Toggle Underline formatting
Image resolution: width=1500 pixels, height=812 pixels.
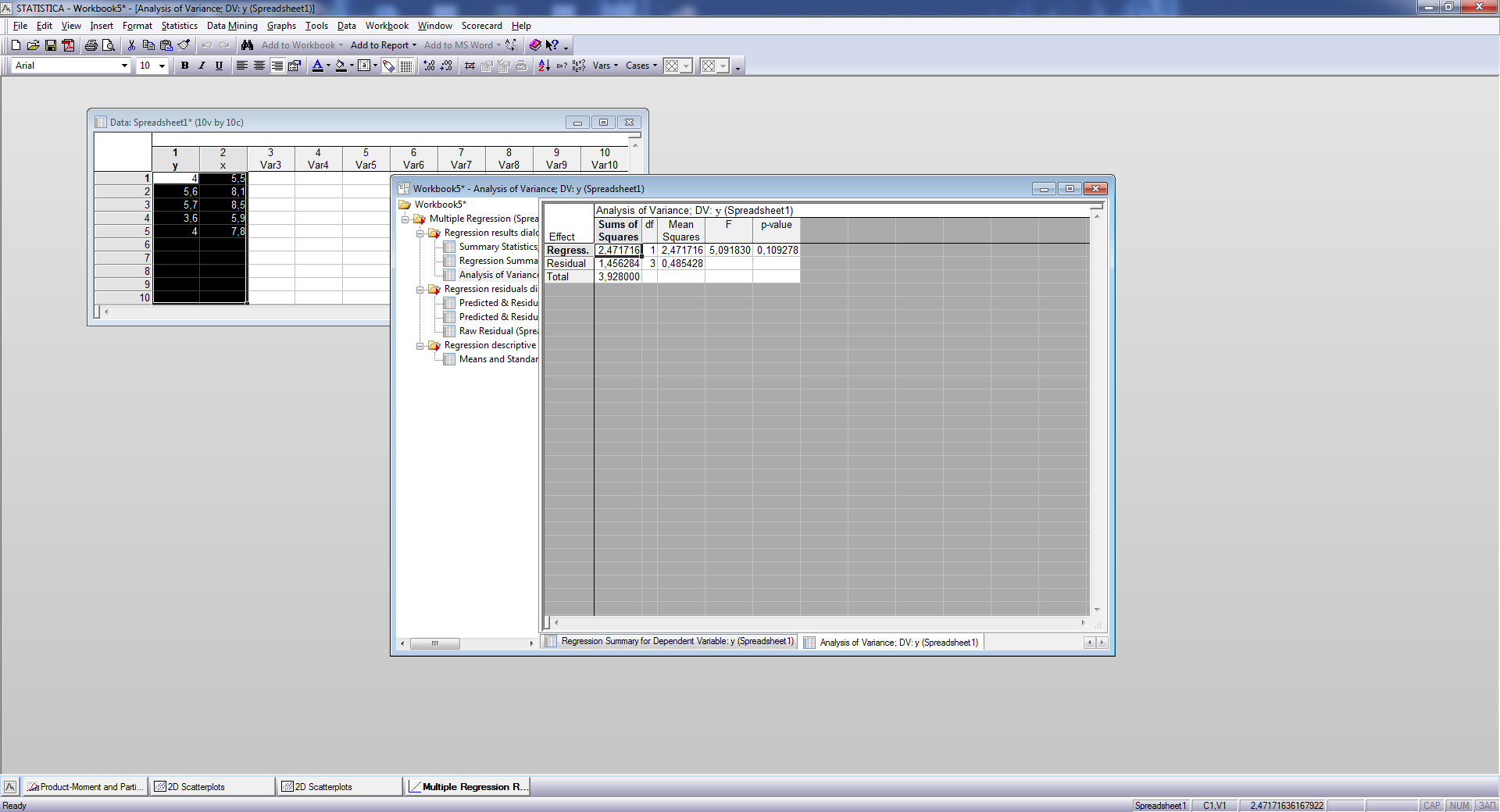tap(219, 66)
